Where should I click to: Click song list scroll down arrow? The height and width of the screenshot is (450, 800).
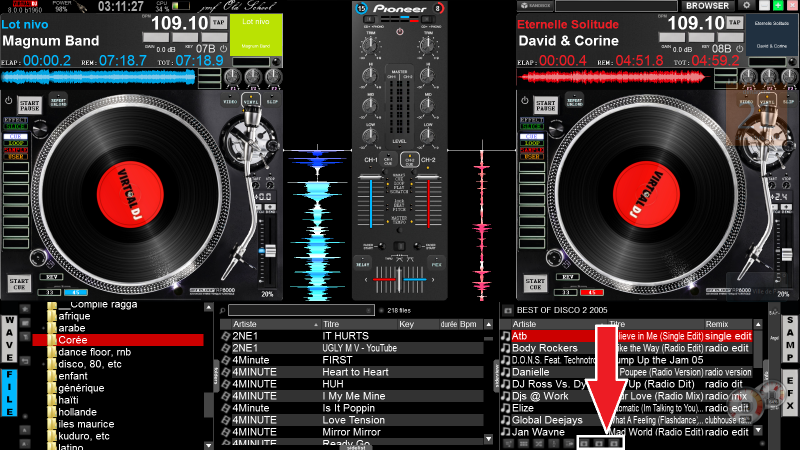(488, 439)
